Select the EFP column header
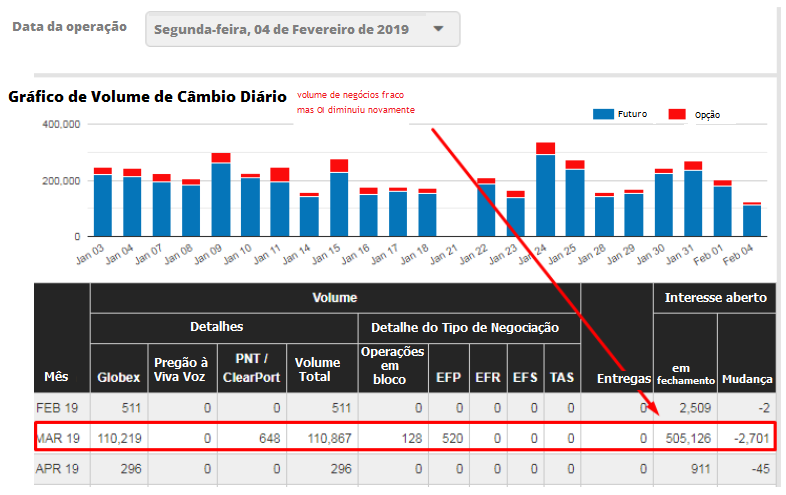Viewport: 786px width, 495px height. (x=448, y=378)
